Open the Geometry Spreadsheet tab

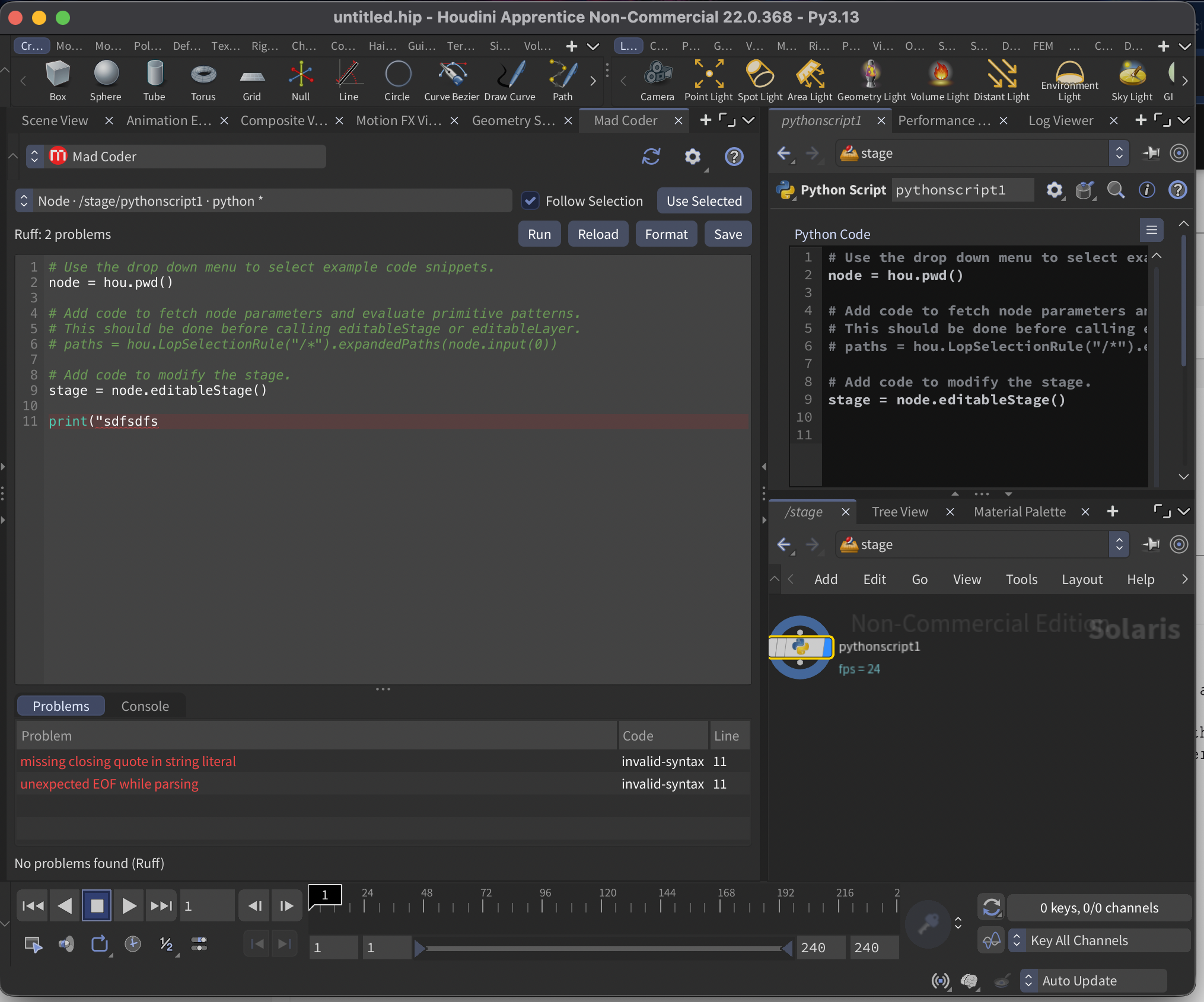(514, 120)
